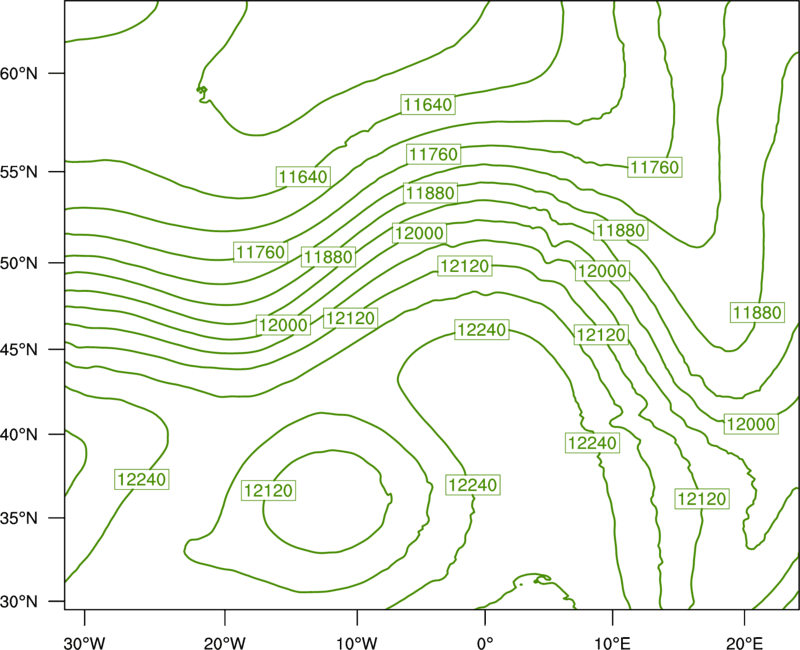Click the 12000 contour label nearest the right edge

point(751,423)
